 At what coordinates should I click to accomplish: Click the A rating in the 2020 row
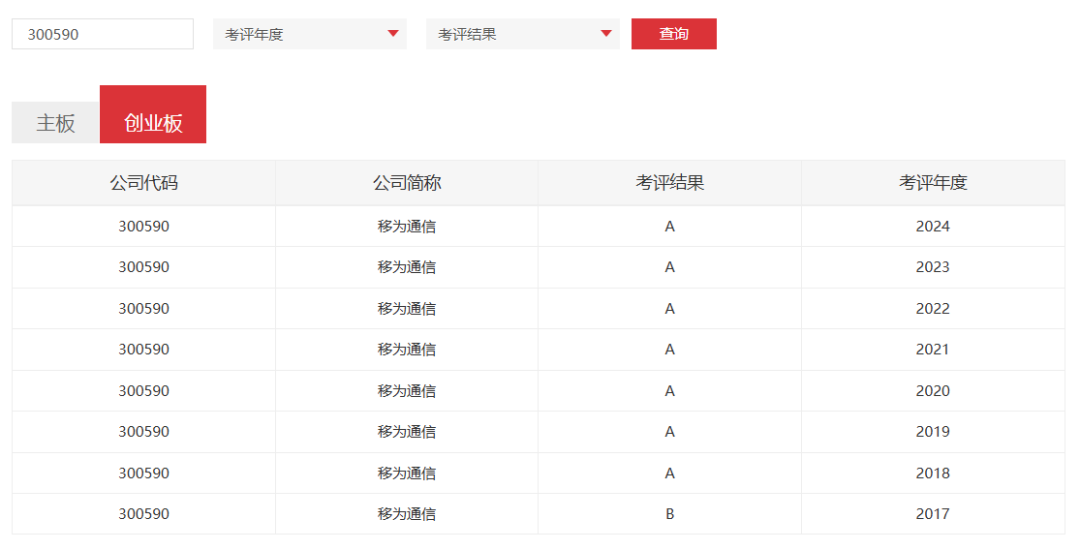tap(669, 391)
